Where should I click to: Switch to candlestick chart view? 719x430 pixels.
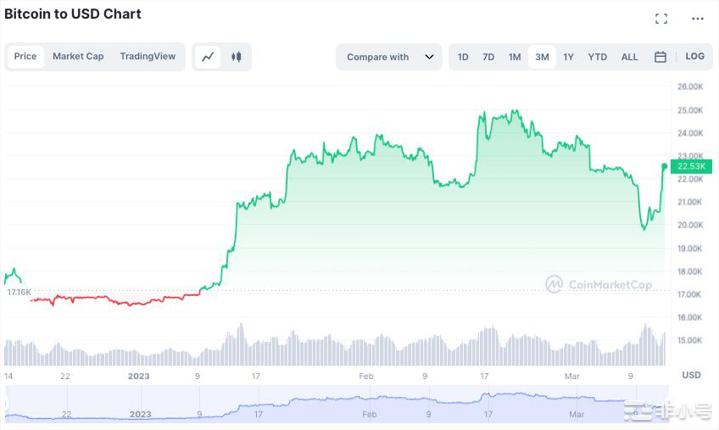(x=236, y=57)
